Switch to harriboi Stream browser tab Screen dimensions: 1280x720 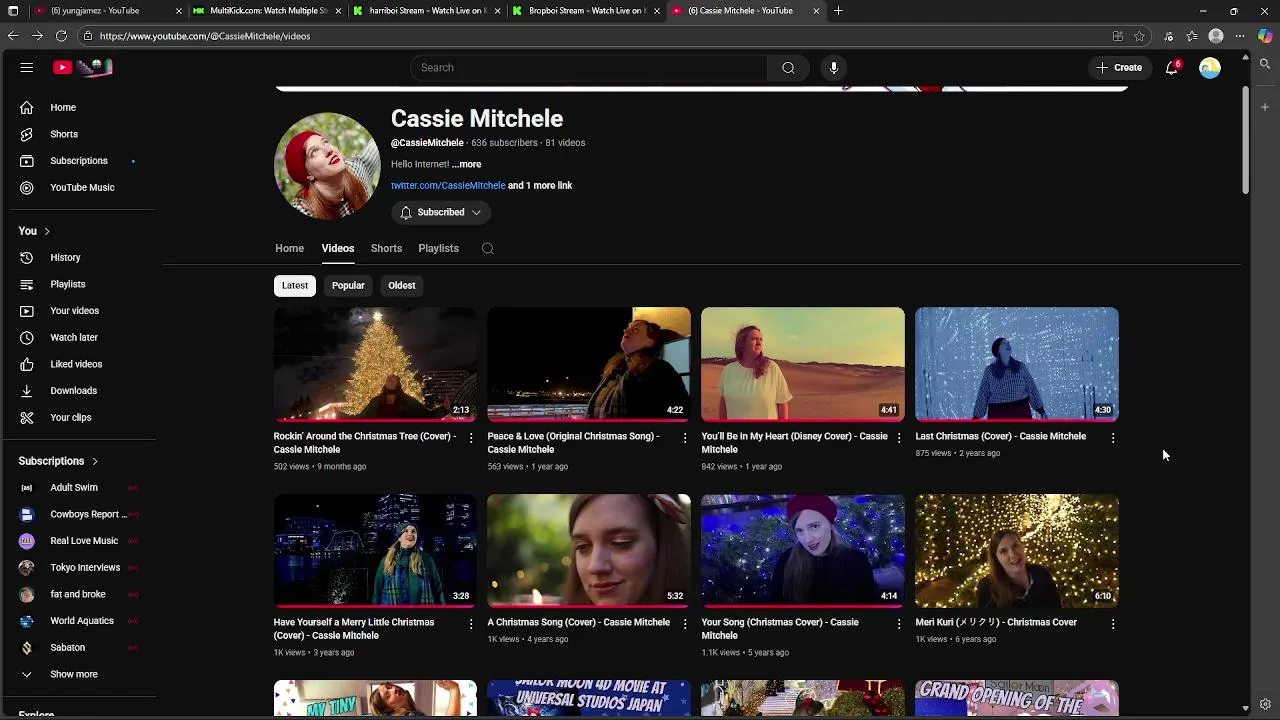[x=428, y=11]
